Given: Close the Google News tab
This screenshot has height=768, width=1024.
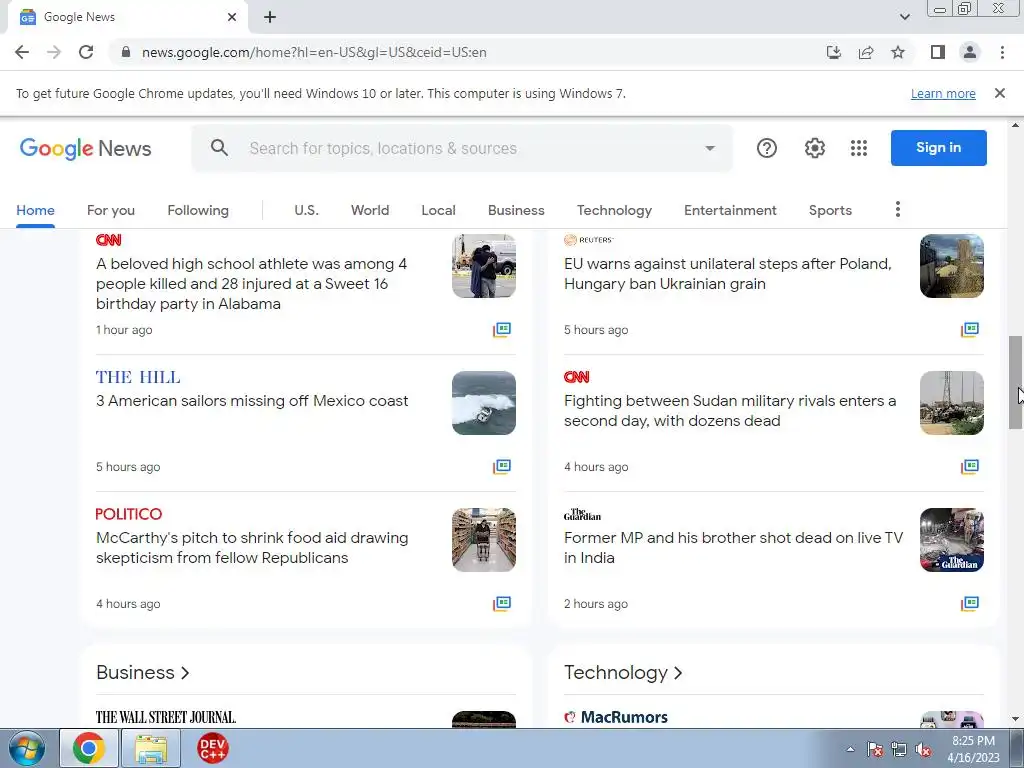Looking at the screenshot, I should point(232,17).
